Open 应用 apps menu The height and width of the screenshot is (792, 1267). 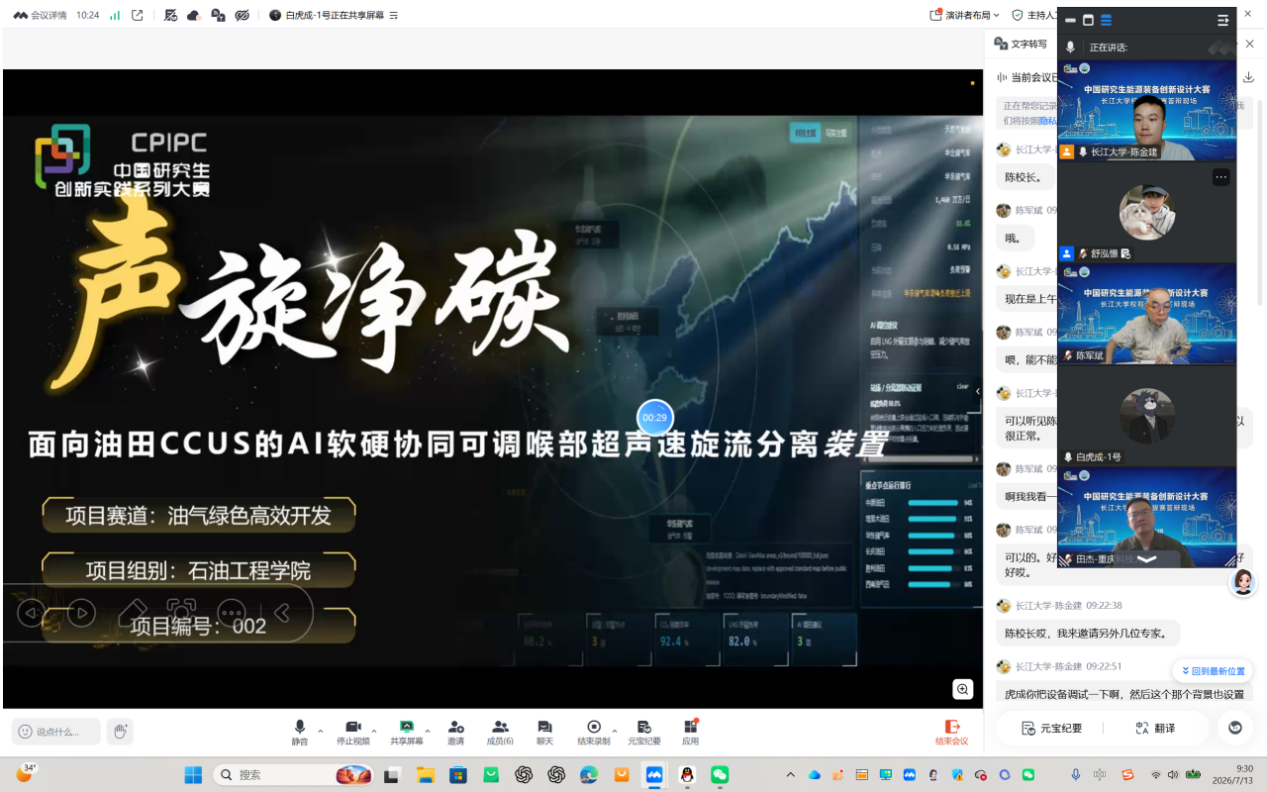(x=690, y=732)
